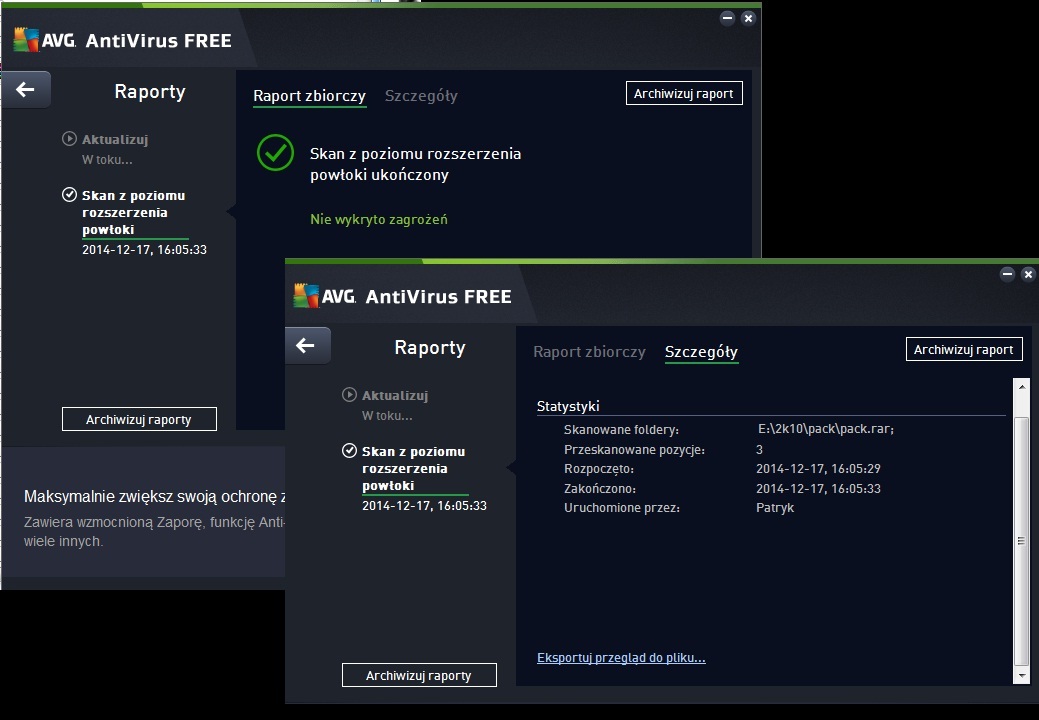Open Eksportuj przegląd do pliku link
Viewport: 1039px width, 720px height.
point(621,658)
